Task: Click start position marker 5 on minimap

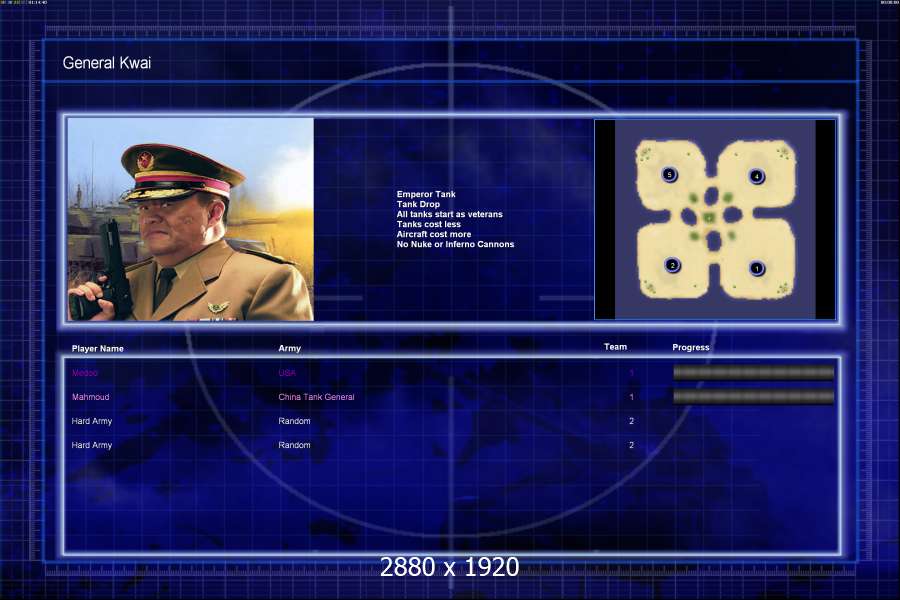Action: point(669,175)
